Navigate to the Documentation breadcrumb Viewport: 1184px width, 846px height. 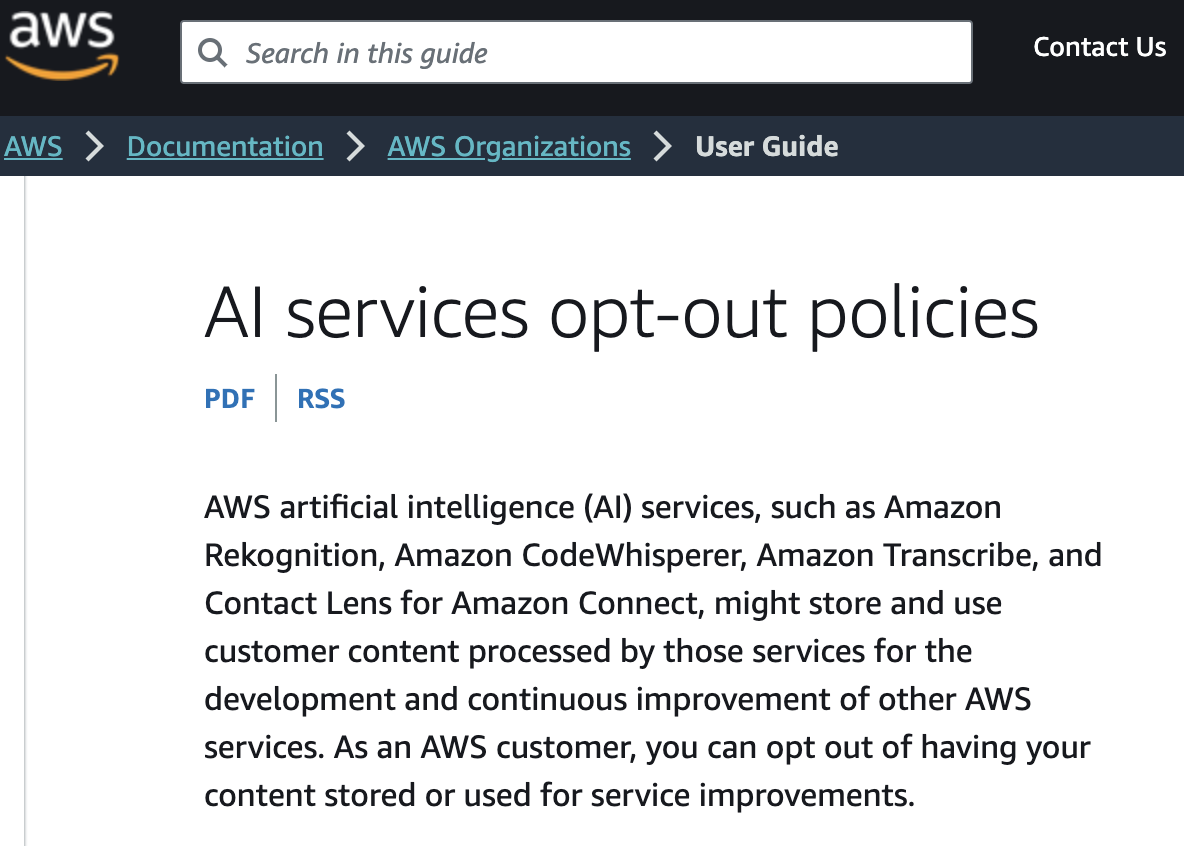click(225, 147)
